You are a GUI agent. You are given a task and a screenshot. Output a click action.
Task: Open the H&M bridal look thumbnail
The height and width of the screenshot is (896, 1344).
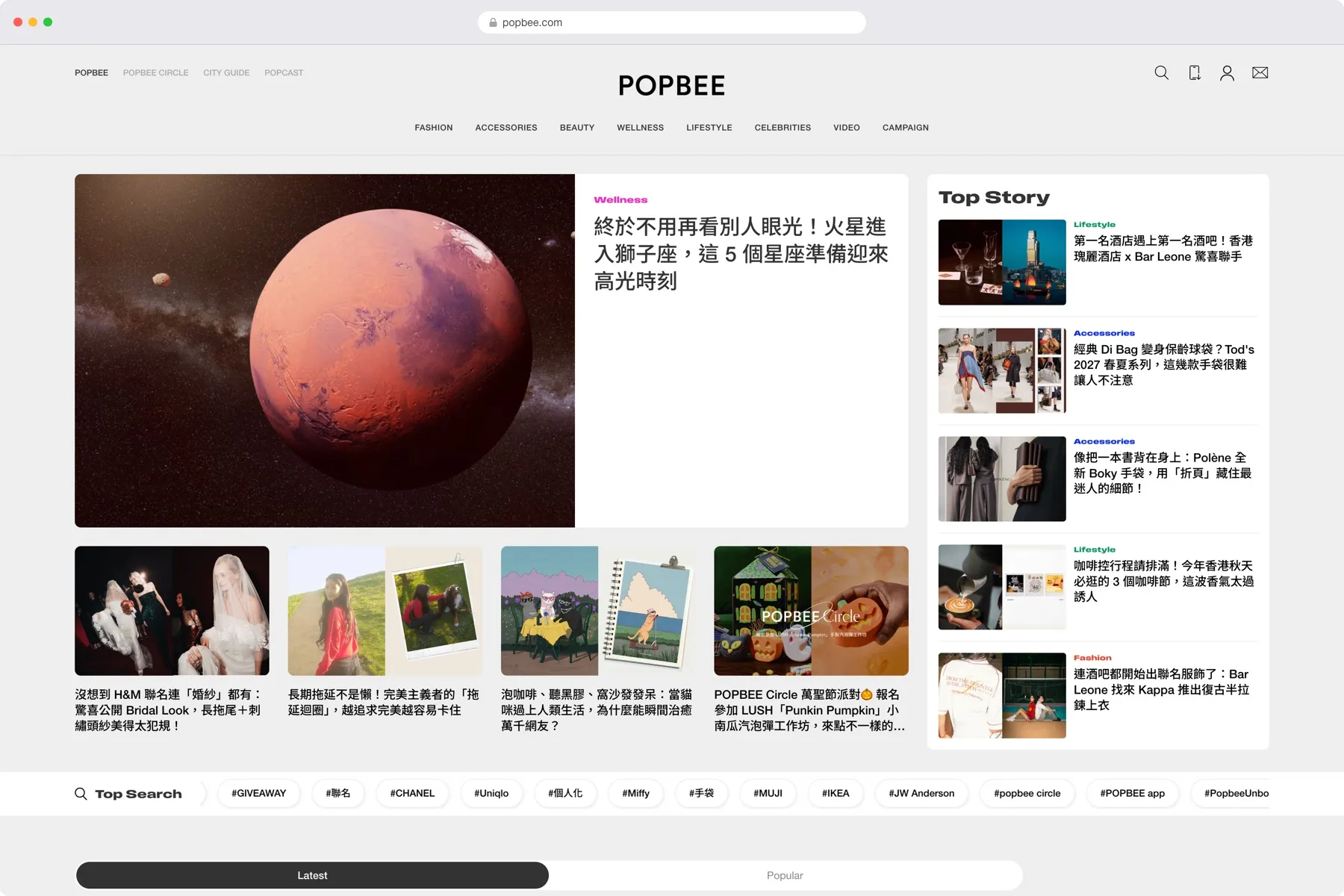coord(172,611)
